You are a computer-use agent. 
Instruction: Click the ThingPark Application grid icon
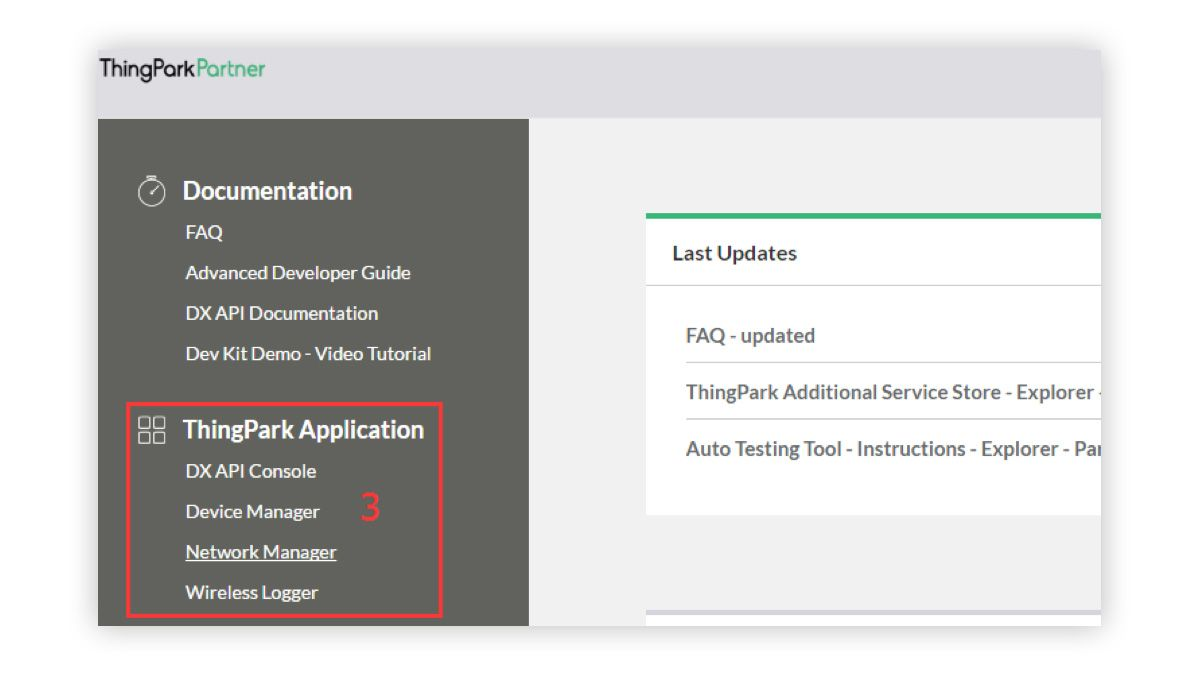151,430
